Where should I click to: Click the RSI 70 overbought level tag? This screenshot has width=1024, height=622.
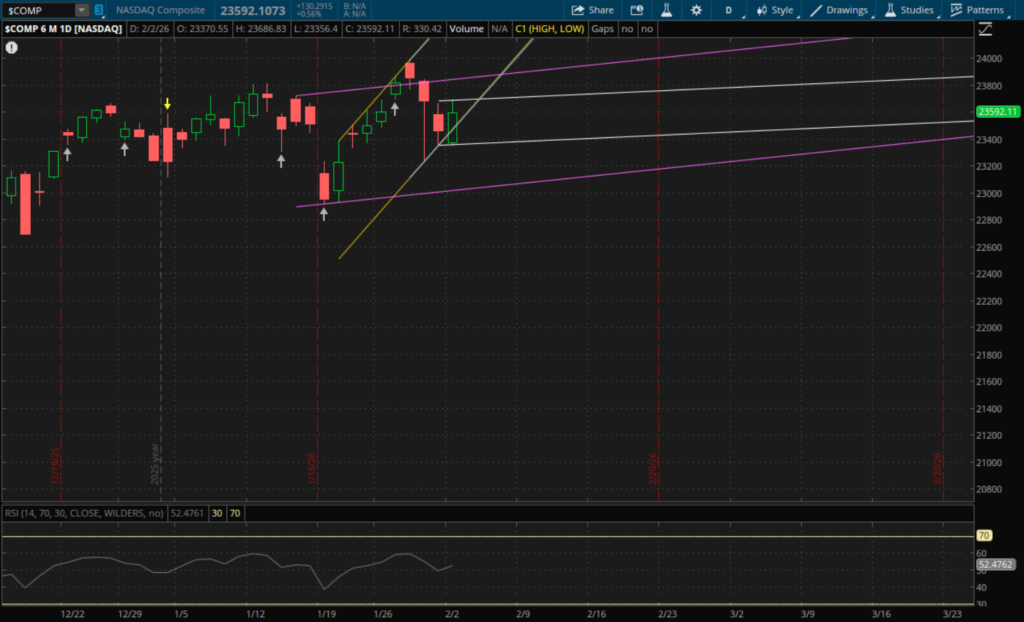tap(984, 536)
